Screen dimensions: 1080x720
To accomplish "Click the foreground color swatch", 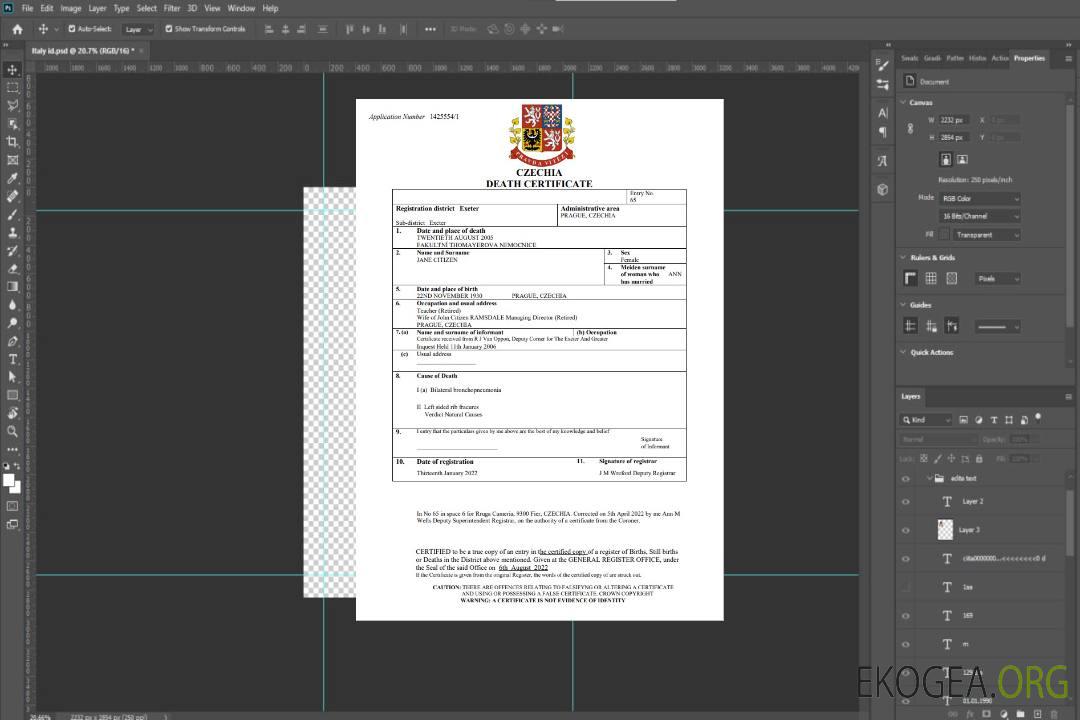I will (x=9, y=482).
